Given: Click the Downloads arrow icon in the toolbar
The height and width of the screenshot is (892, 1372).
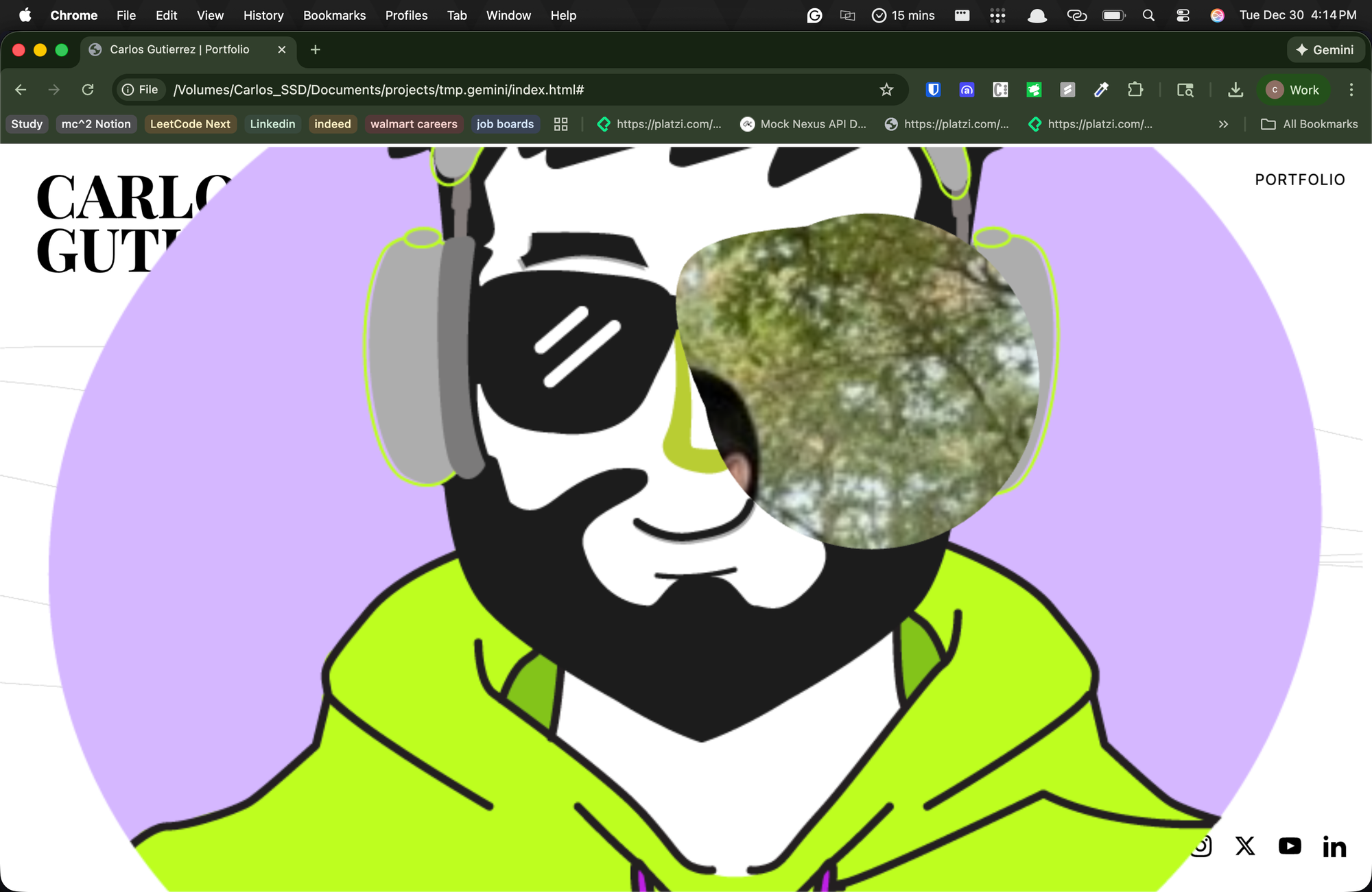Looking at the screenshot, I should click(1235, 90).
